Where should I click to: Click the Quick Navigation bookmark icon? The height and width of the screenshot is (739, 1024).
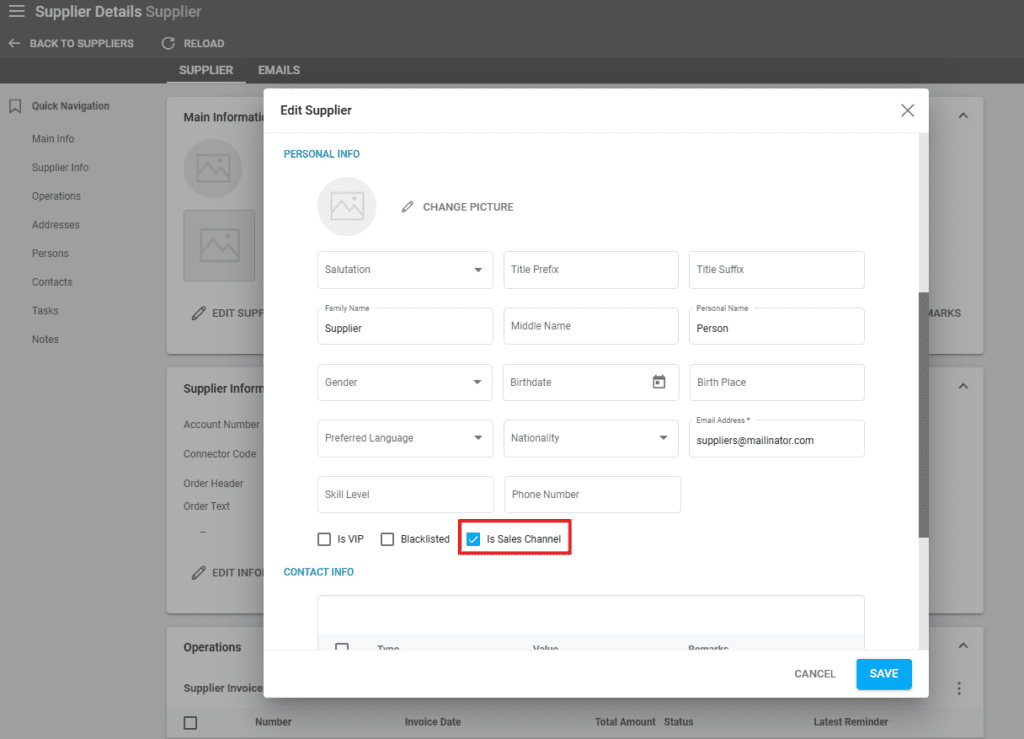click(15, 106)
